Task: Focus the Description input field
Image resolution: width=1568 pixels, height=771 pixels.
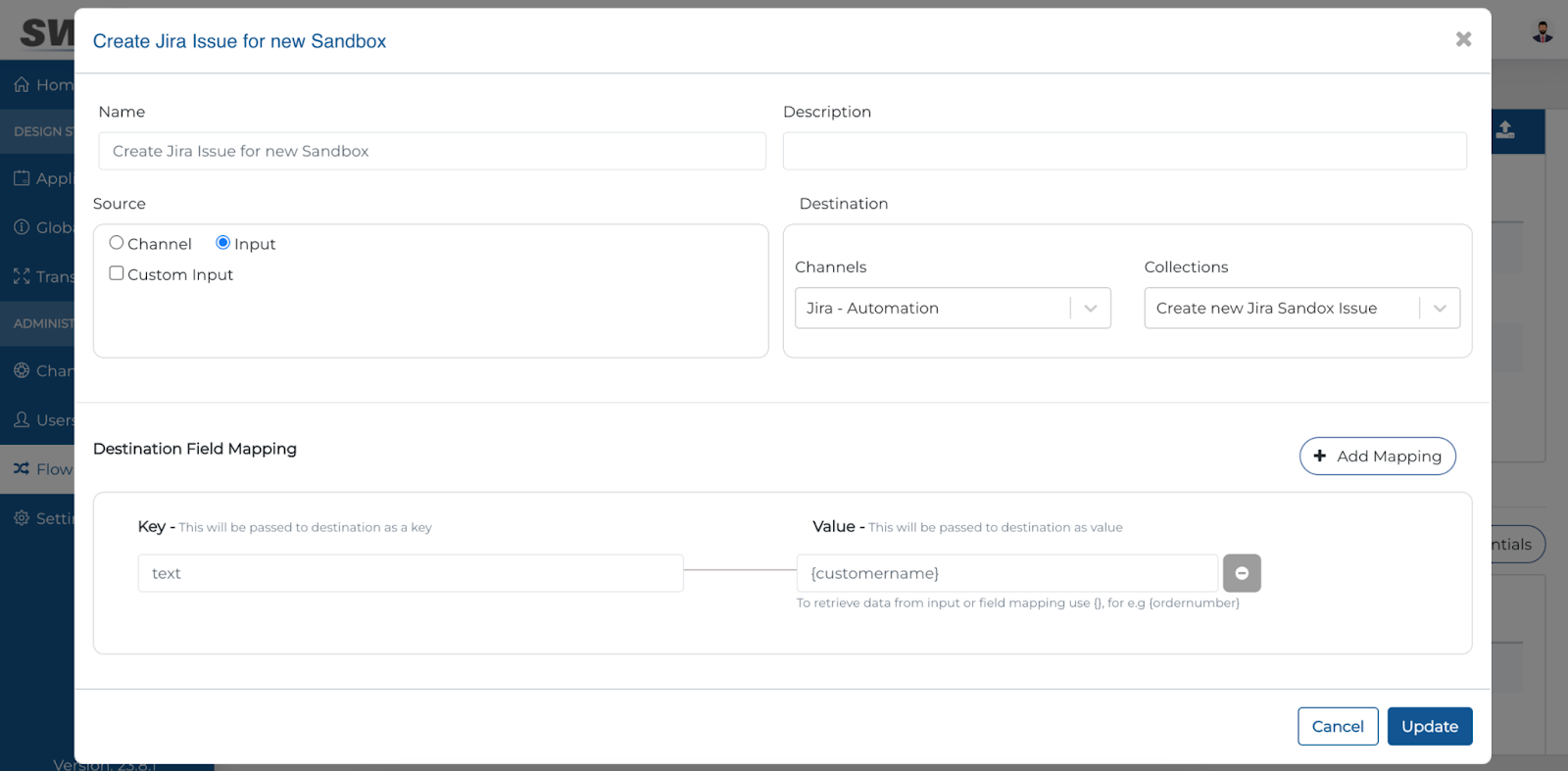Action: click(x=1125, y=151)
